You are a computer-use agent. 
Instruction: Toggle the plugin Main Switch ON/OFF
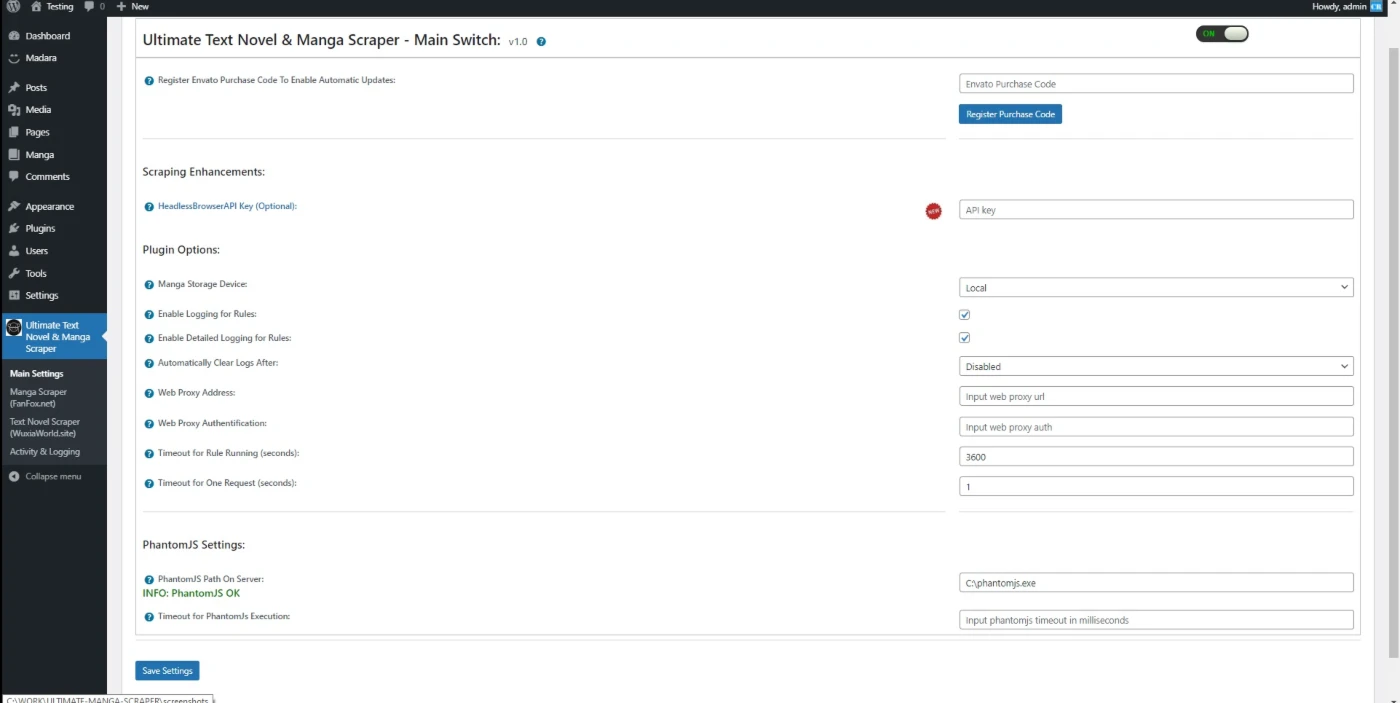click(1222, 34)
